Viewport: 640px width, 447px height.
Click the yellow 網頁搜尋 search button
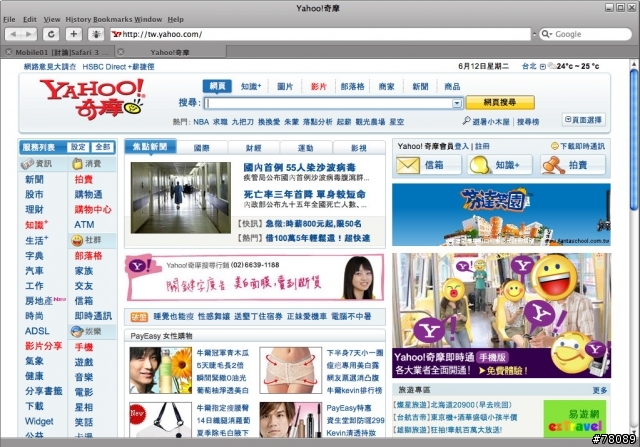(500, 102)
